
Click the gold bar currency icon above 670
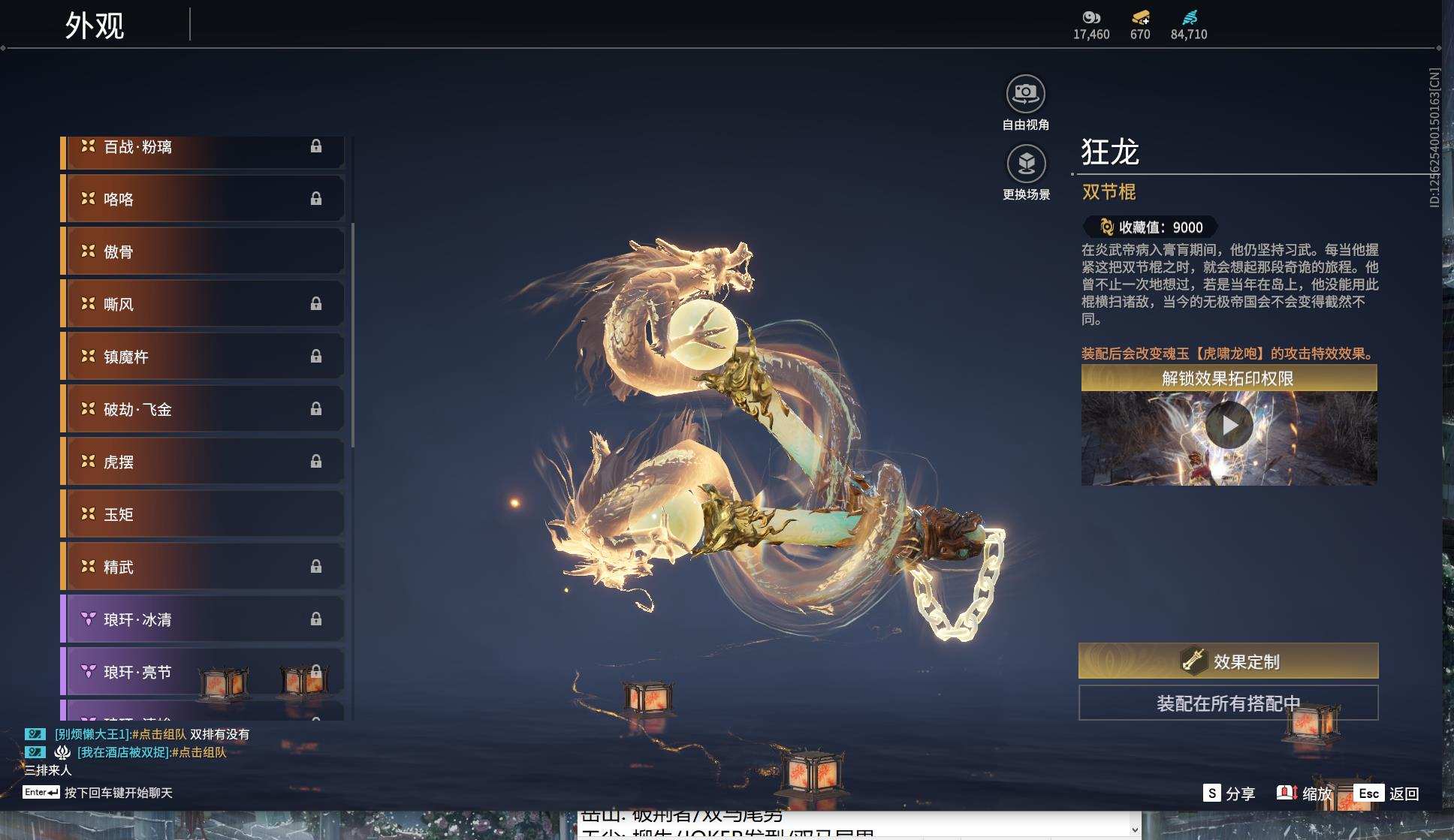tap(1140, 17)
